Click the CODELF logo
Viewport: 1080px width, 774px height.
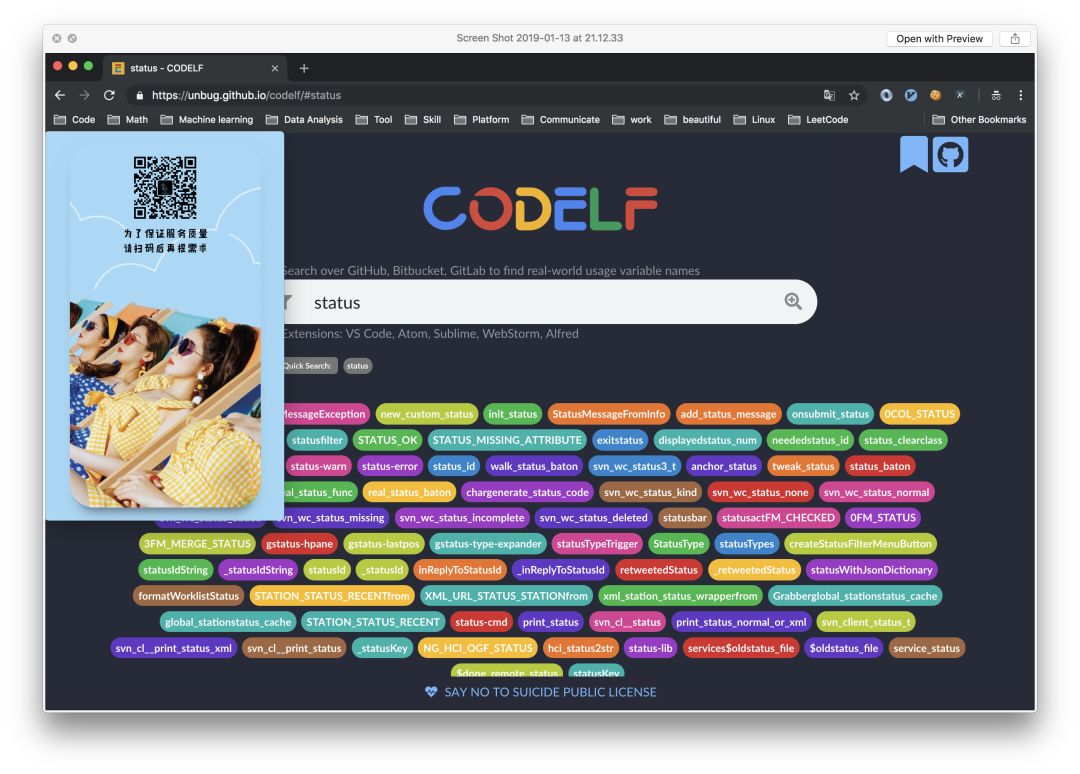click(x=541, y=208)
